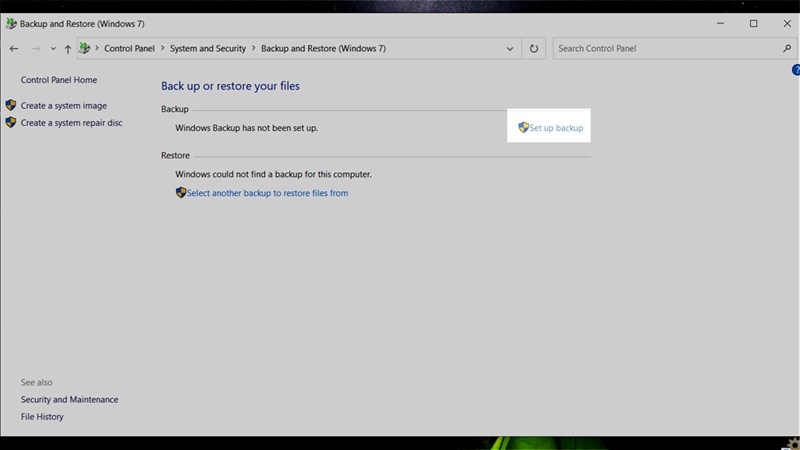Open Control Panel Home

pyautogui.click(x=59, y=80)
